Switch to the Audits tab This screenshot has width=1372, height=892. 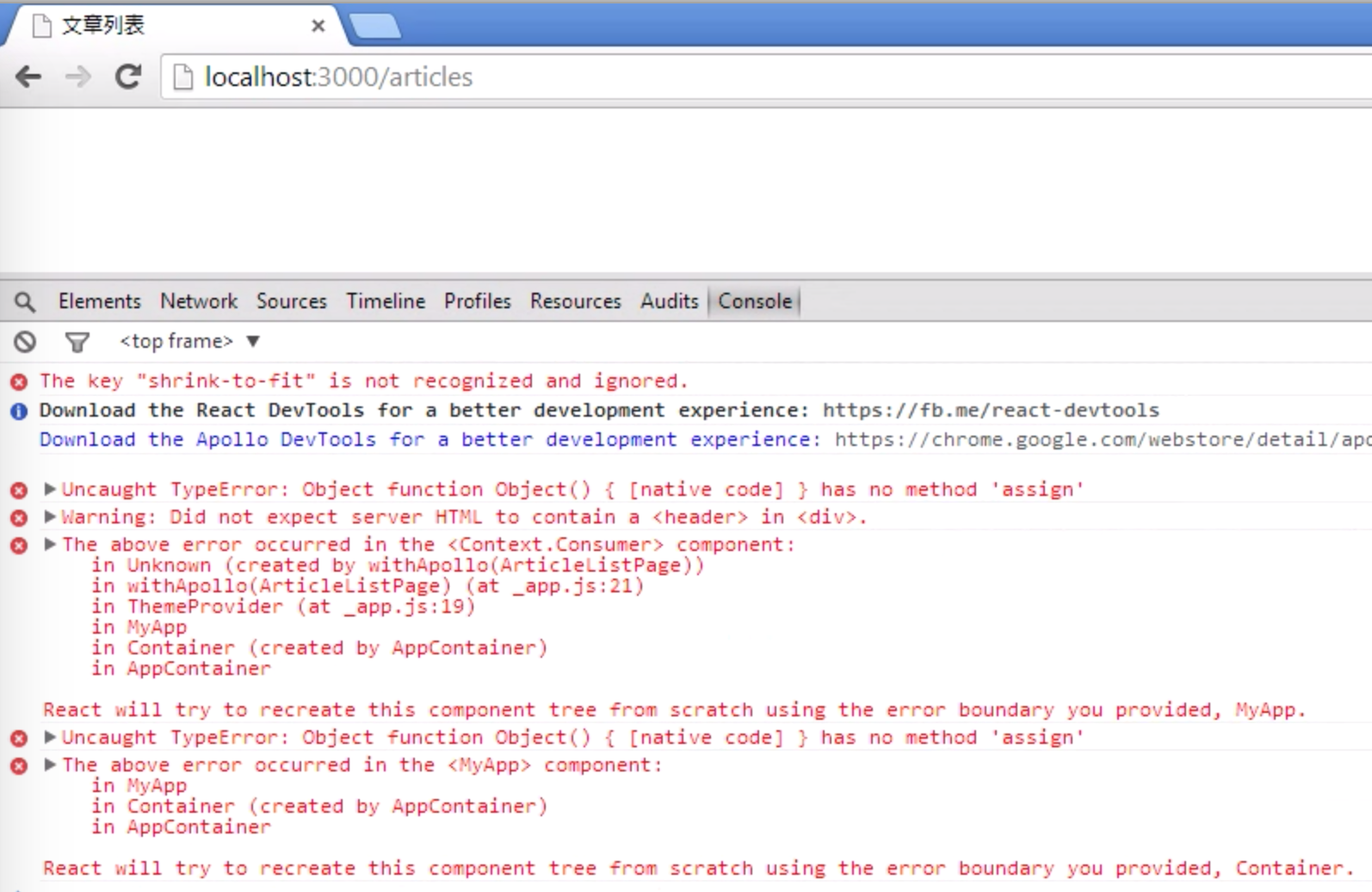[670, 301]
